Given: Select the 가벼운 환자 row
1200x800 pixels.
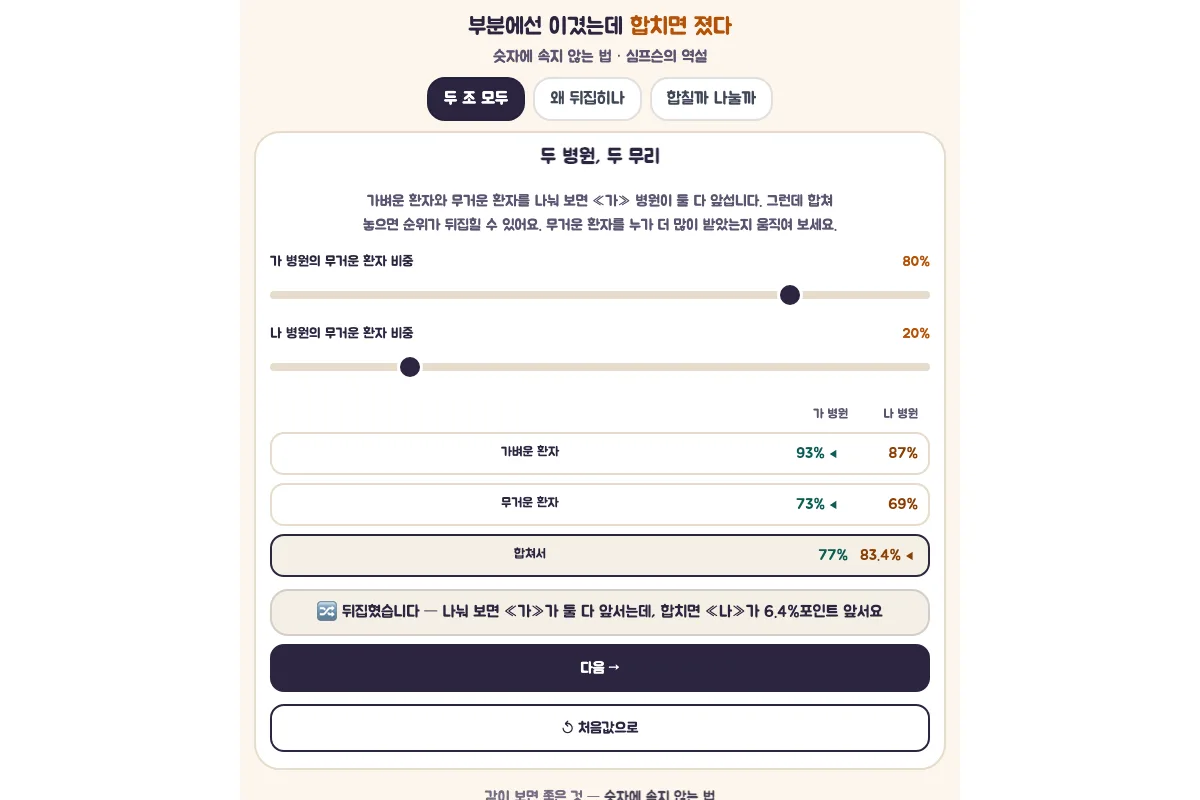Looking at the screenshot, I should click(x=600, y=453).
